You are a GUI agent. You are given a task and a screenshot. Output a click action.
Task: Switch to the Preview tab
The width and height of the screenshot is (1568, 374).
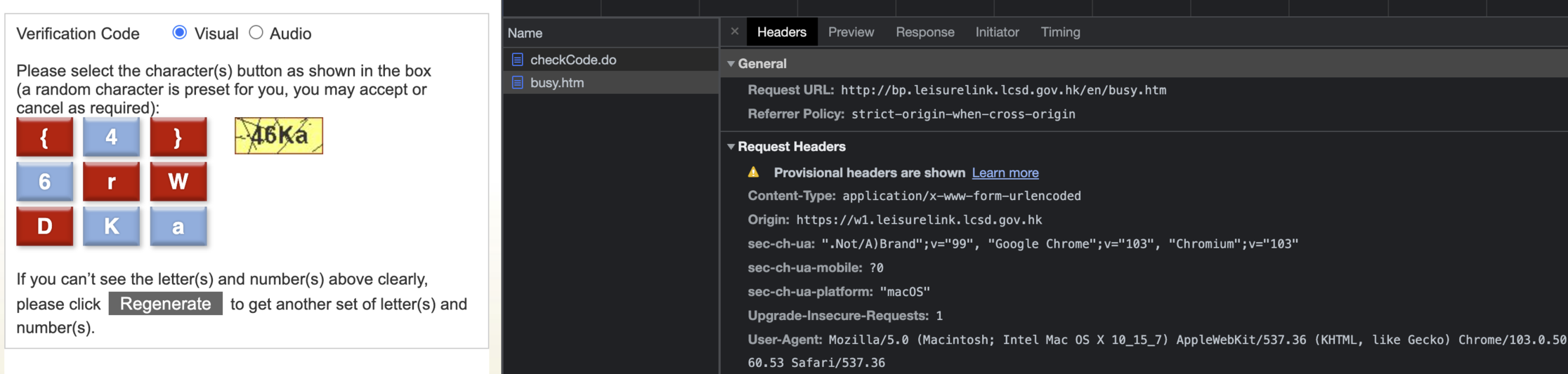pyautogui.click(x=851, y=32)
